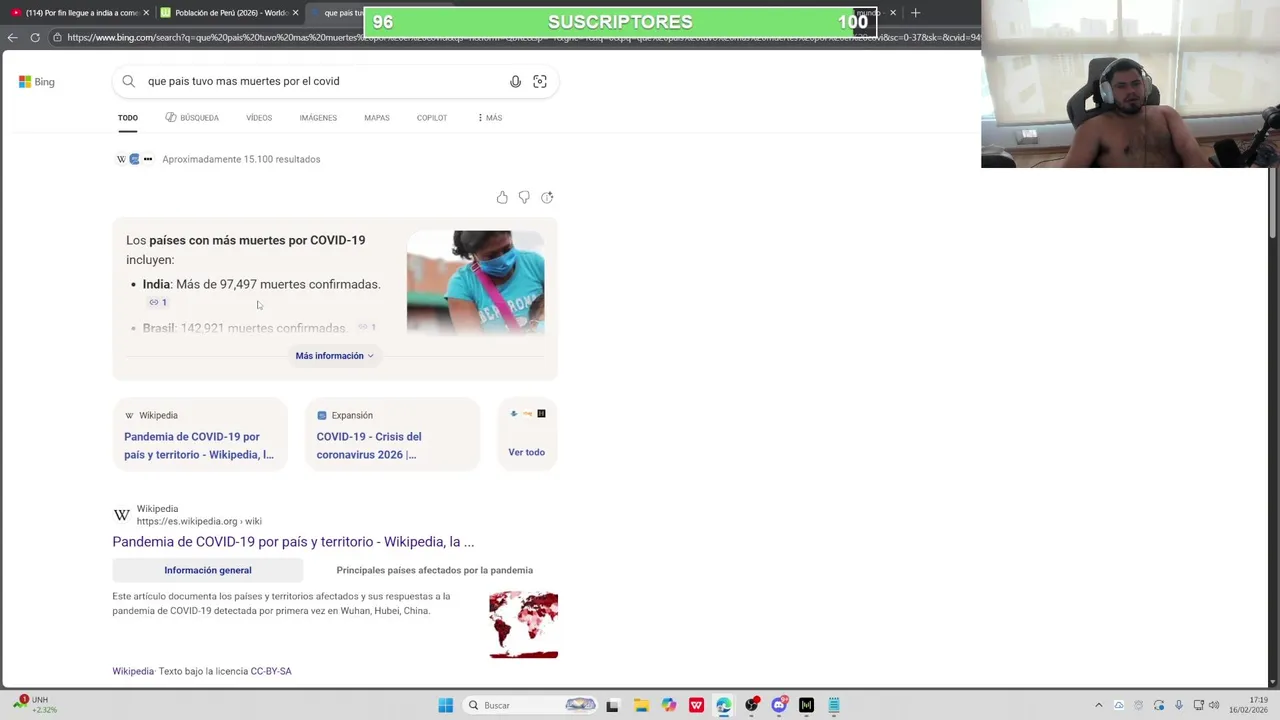Open Wikipedia Pandemia de COVID-19 source card
Viewport: 1280px width, 720px height.
point(200,435)
